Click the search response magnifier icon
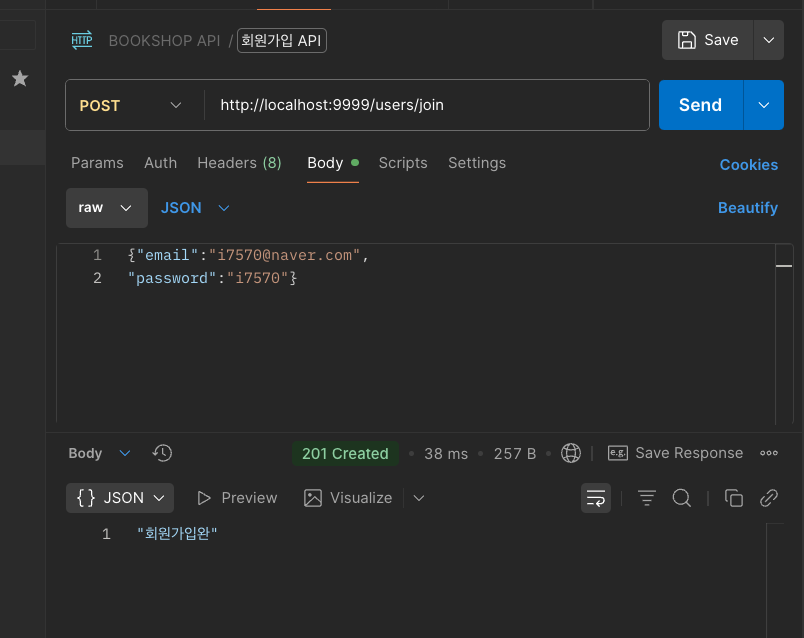 (681, 497)
